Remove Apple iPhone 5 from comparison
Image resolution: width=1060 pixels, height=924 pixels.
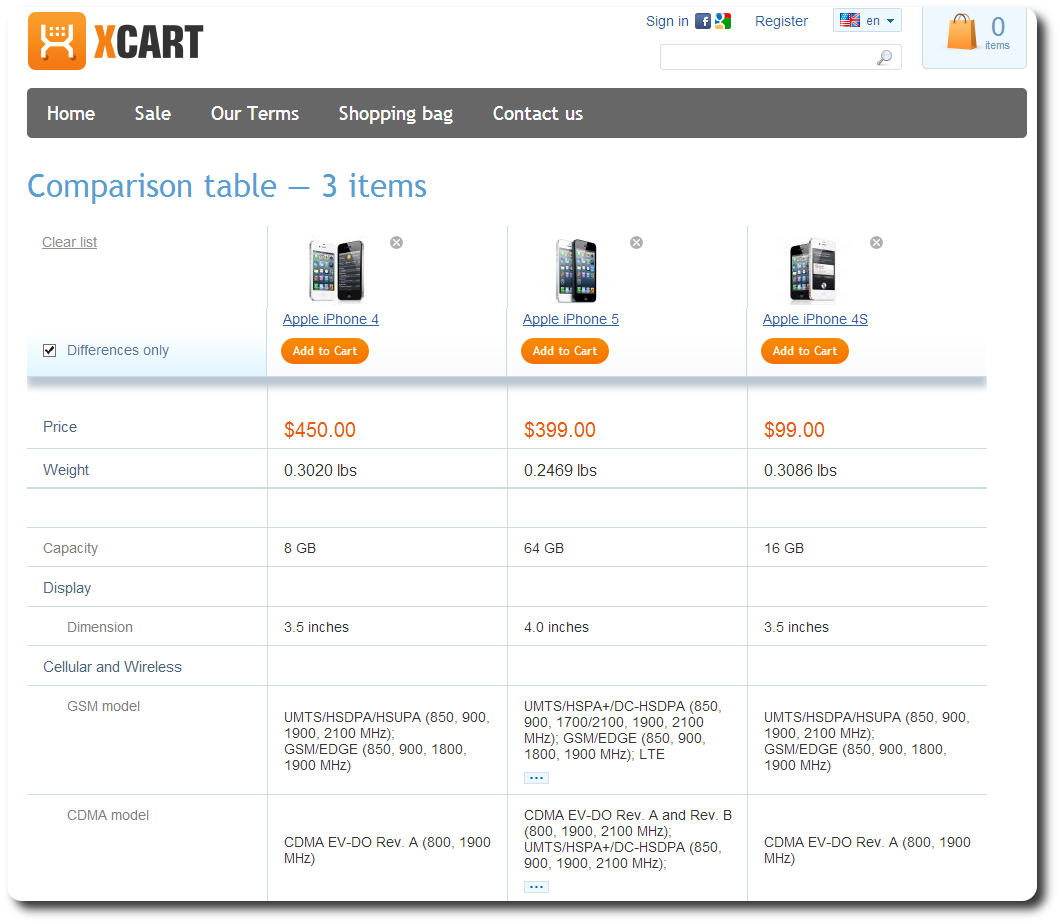click(x=637, y=243)
